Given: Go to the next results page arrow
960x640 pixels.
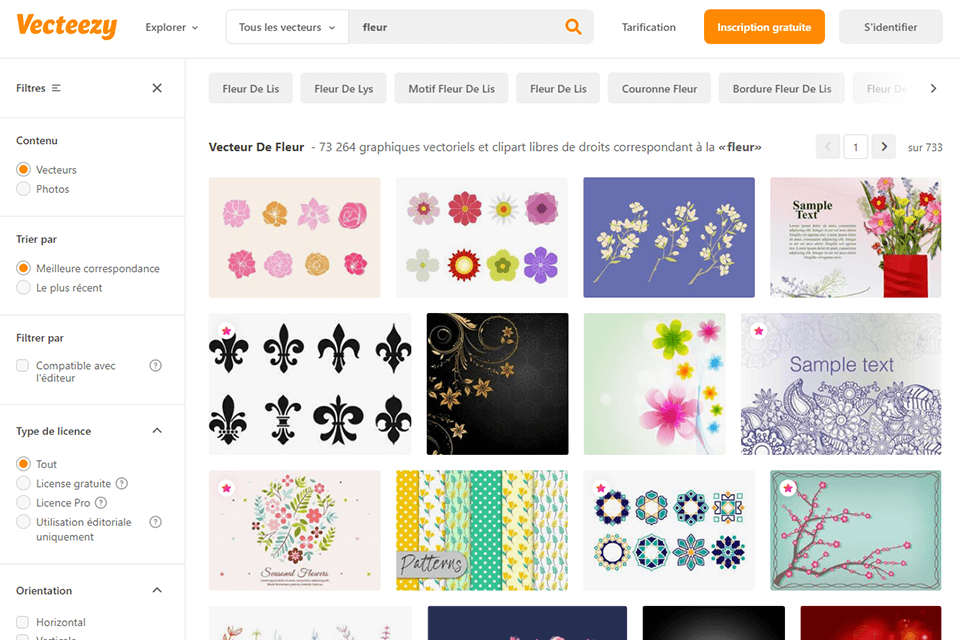Looking at the screenshot, I should point(883,146).
